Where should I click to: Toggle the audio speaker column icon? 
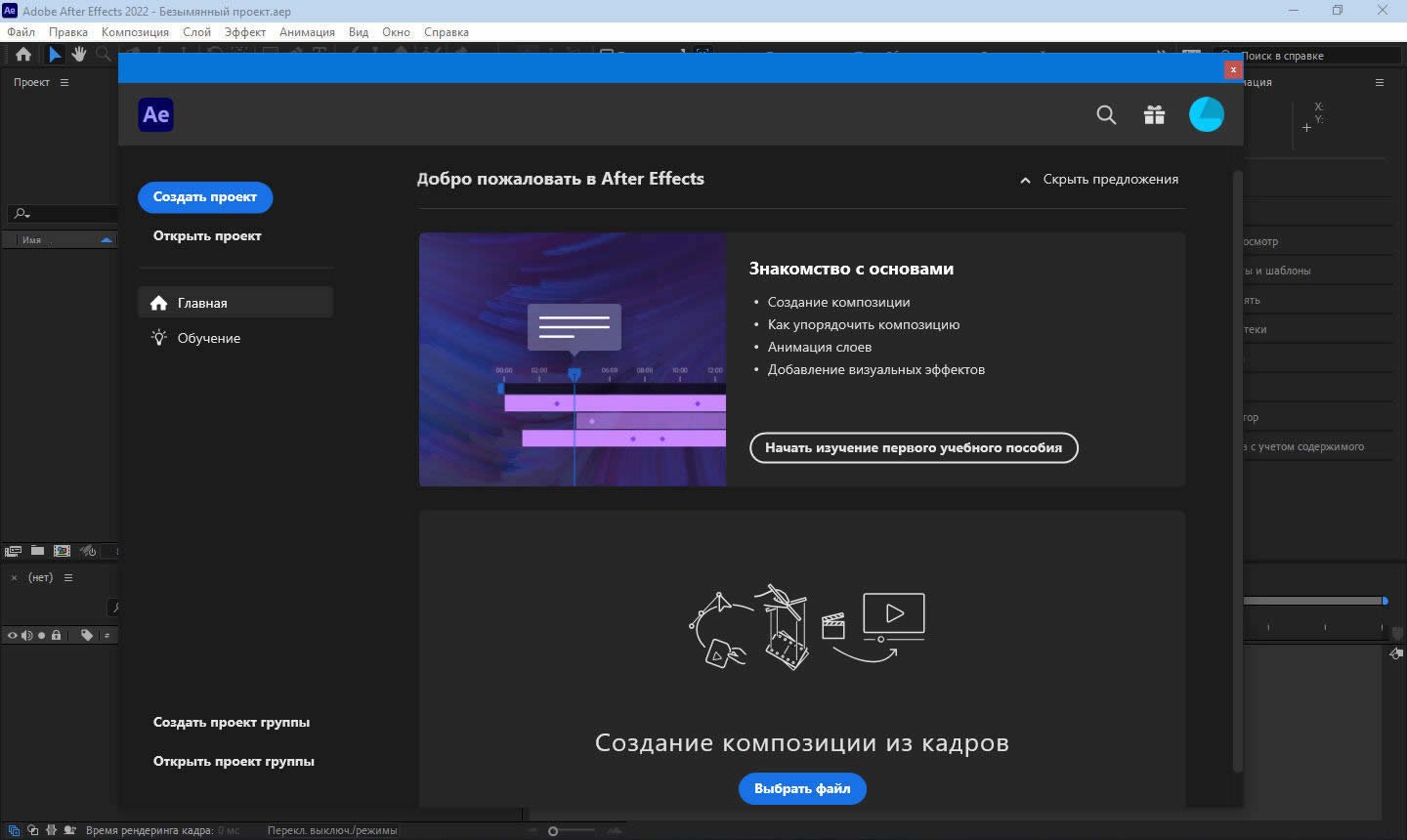pyautogui.click(x=27, y=636)
